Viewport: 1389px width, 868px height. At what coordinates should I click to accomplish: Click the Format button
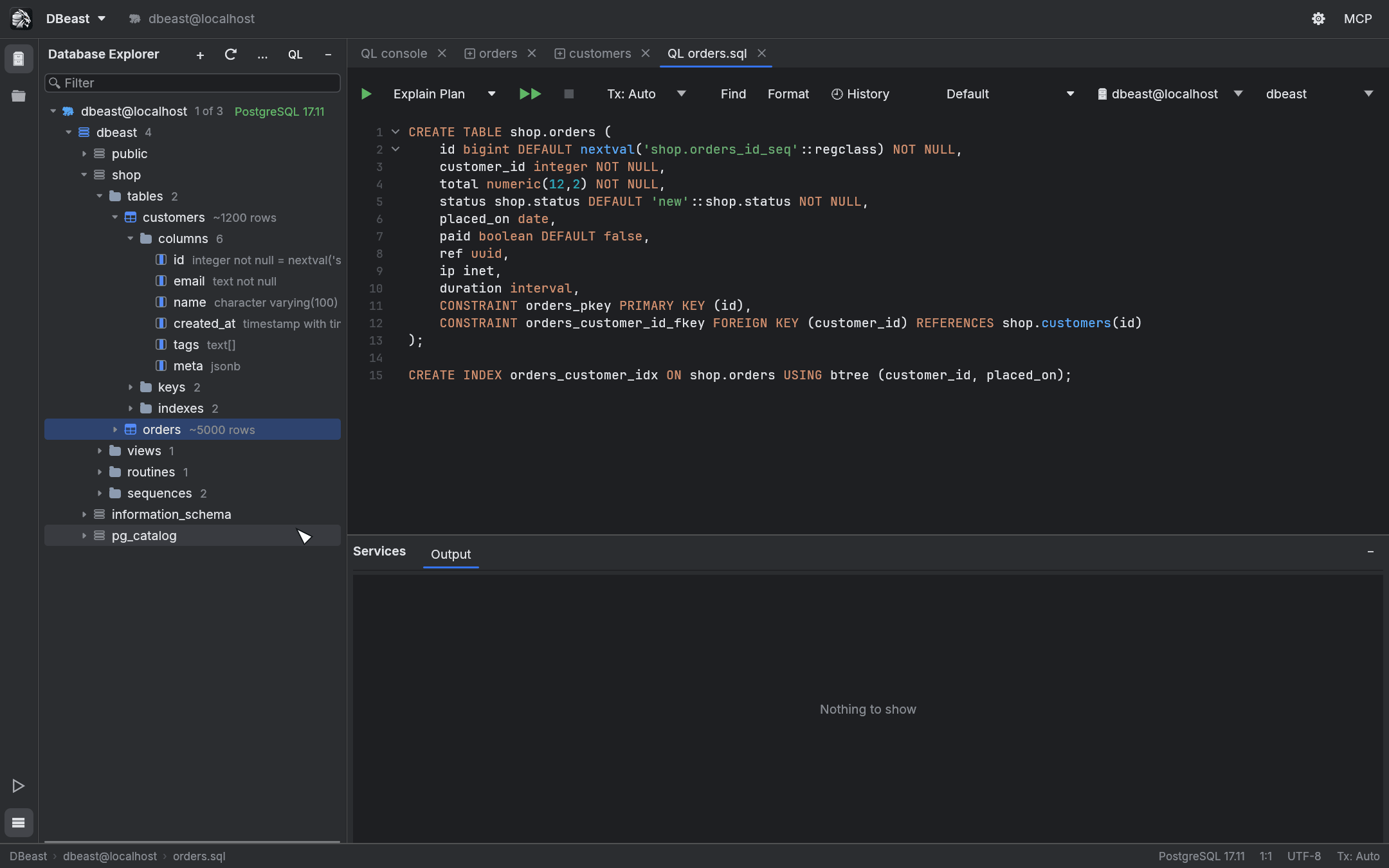coord(788,94)
